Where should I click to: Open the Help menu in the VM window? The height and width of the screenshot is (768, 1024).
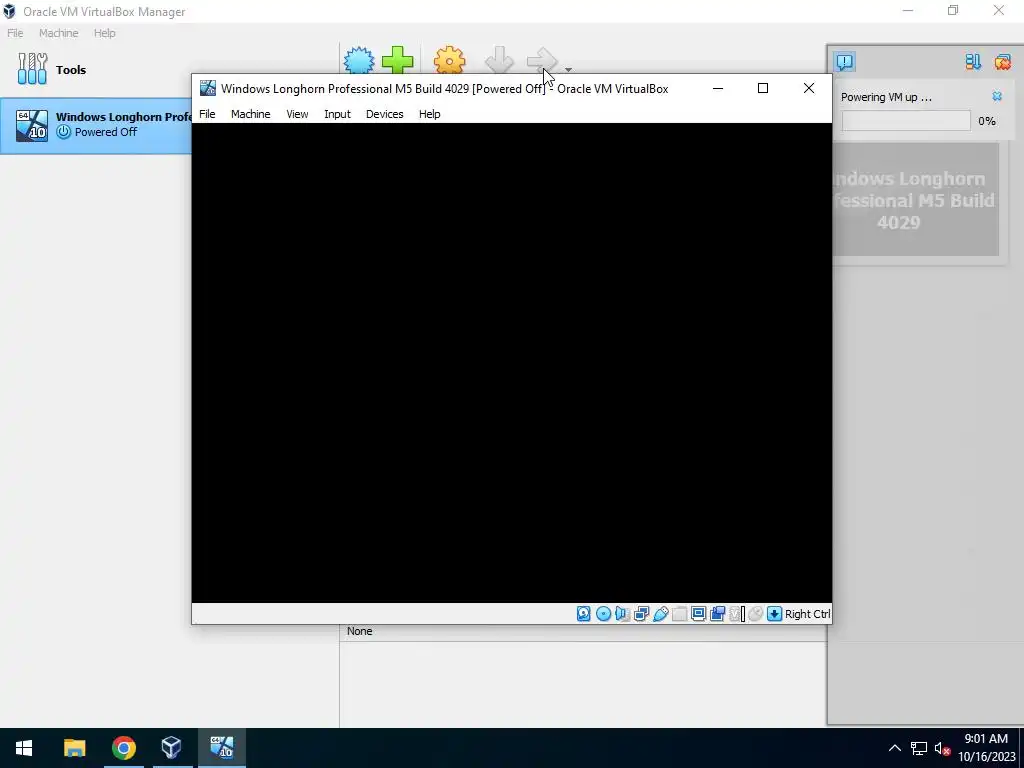click(429, 114)
